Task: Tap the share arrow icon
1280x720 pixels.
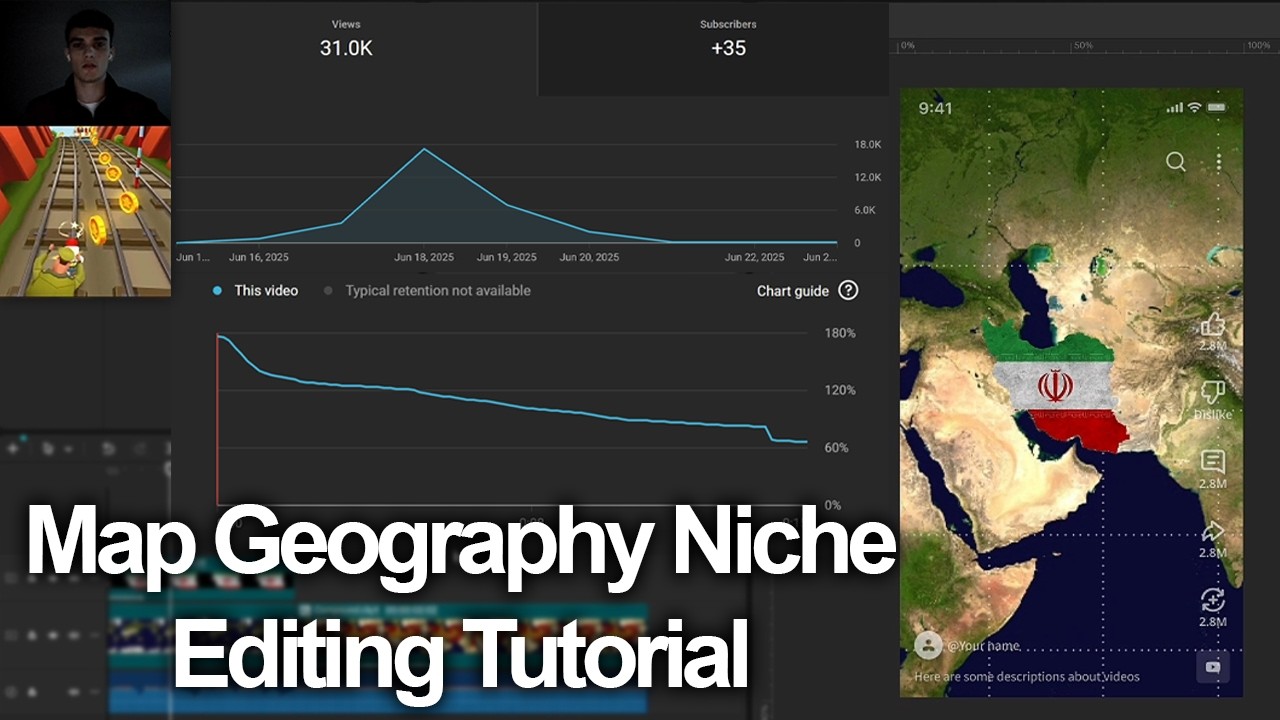Action: tap(1213, 530)
